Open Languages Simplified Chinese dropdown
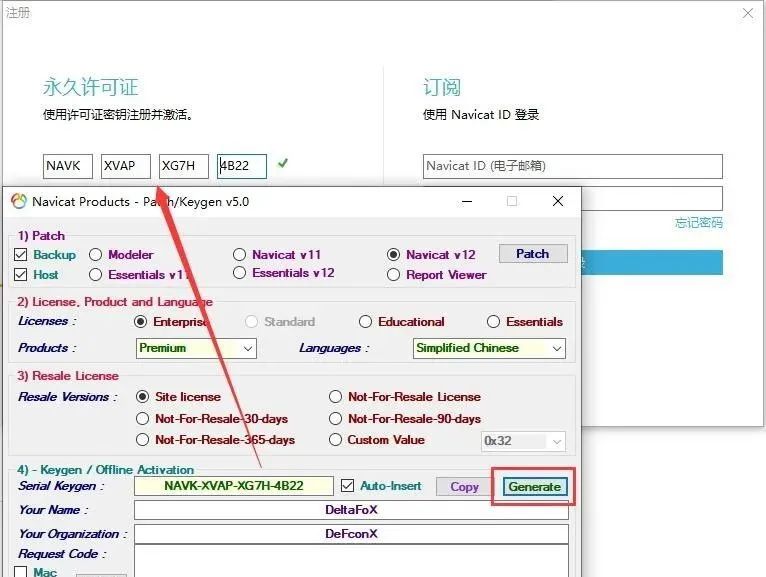The height and width of the screenshot is (577, 766). click(x=489, y=348)
